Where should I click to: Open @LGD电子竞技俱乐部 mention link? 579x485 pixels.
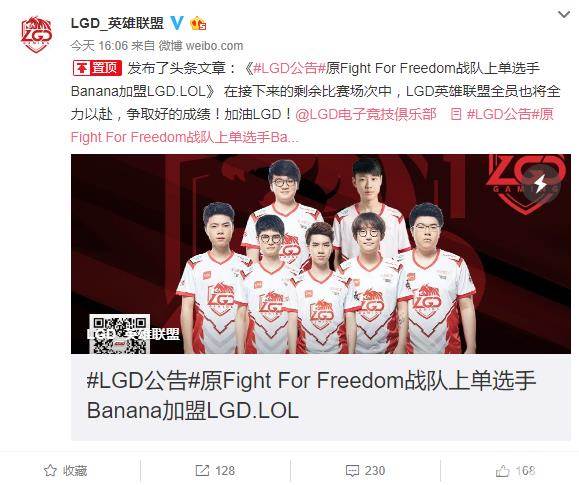point(366,114)
